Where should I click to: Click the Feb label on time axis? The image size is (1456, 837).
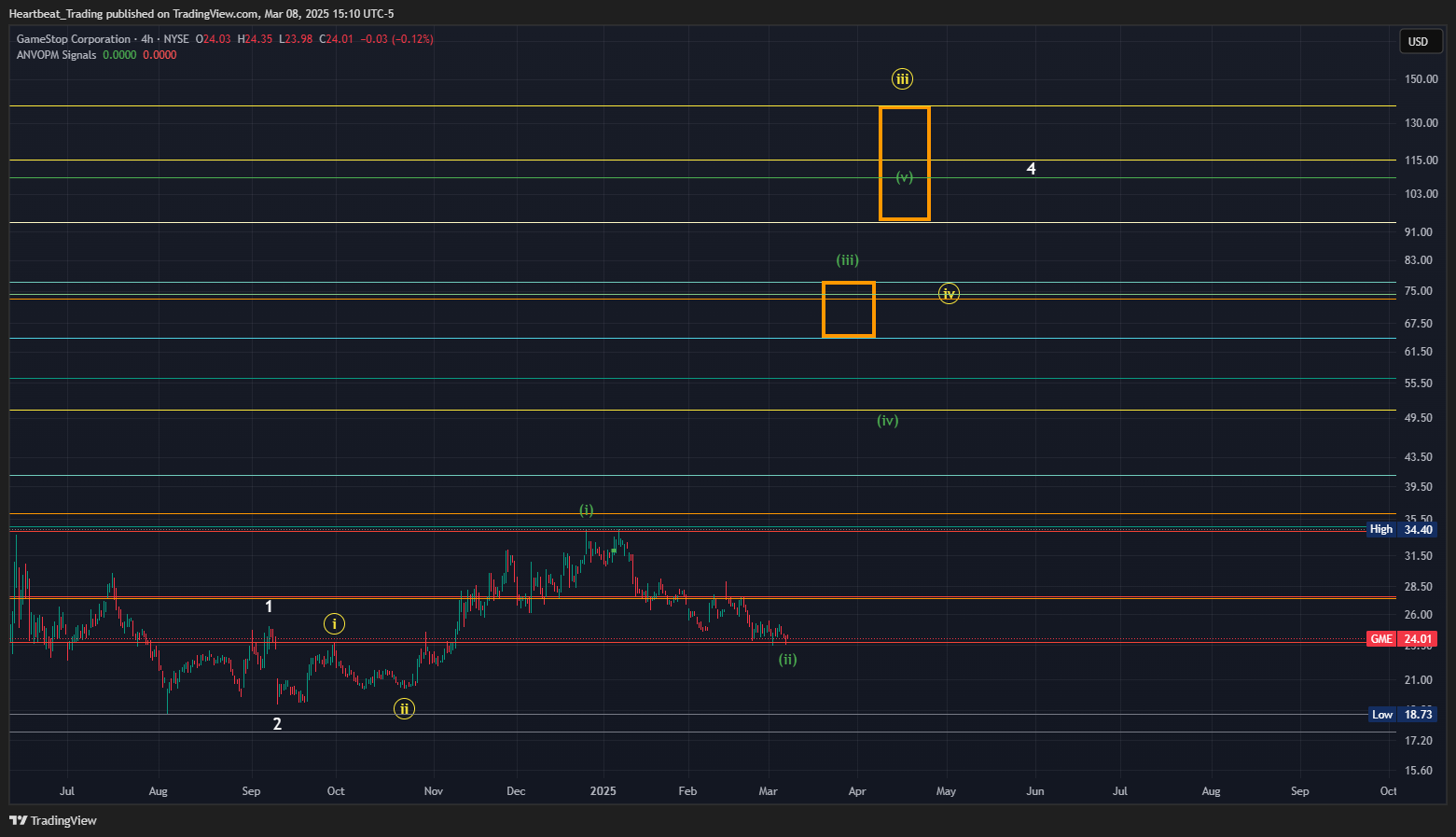pyautogui.click(x=687, y=791)
